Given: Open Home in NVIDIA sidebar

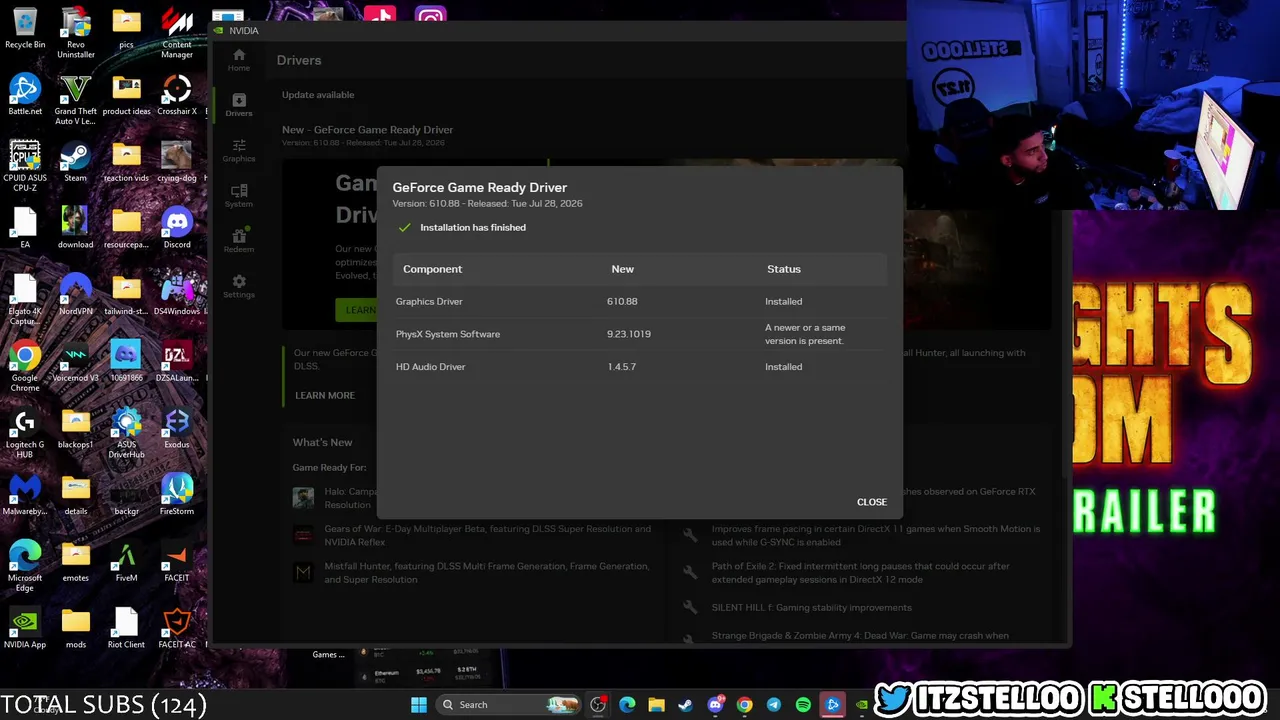Looking at the screenshot, I should tap(239, 59).
